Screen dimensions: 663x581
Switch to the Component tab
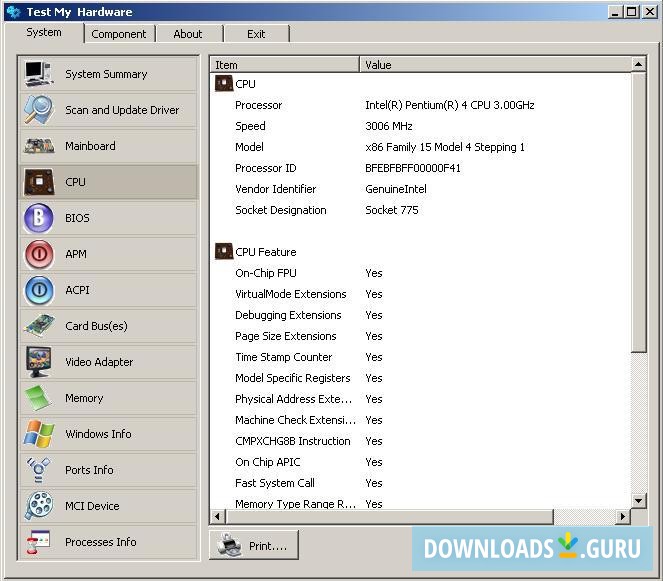pos(118,34)
